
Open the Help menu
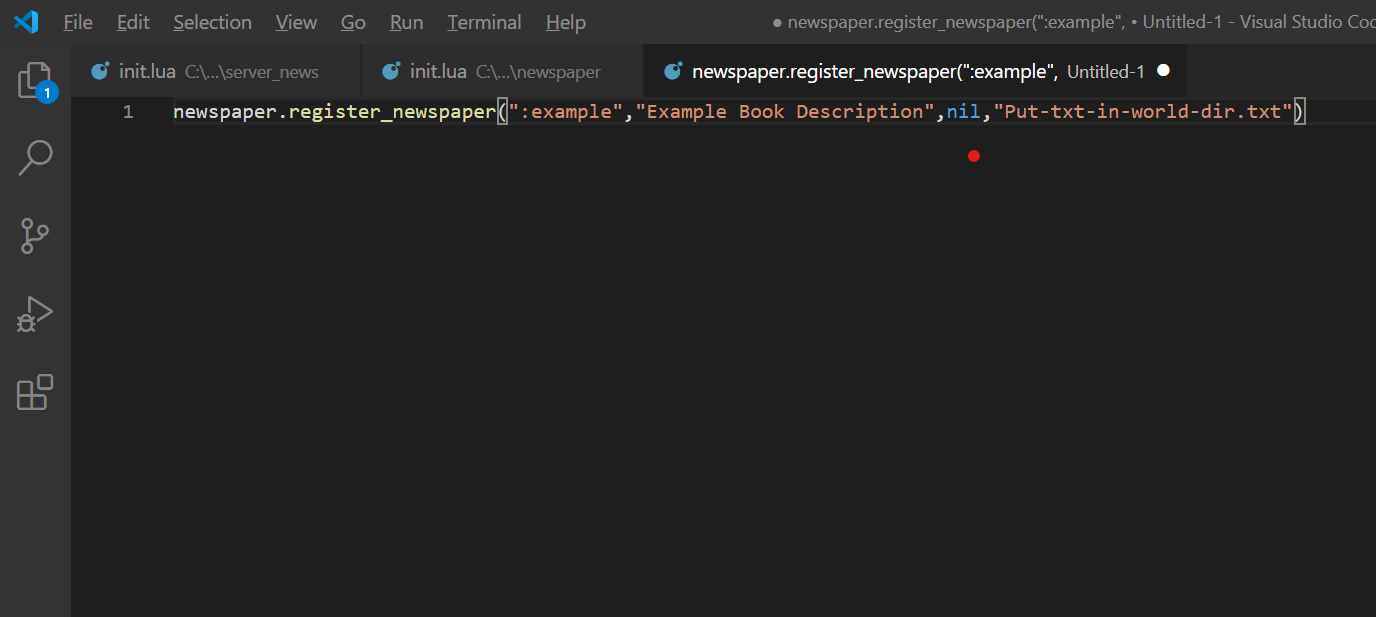566,22
